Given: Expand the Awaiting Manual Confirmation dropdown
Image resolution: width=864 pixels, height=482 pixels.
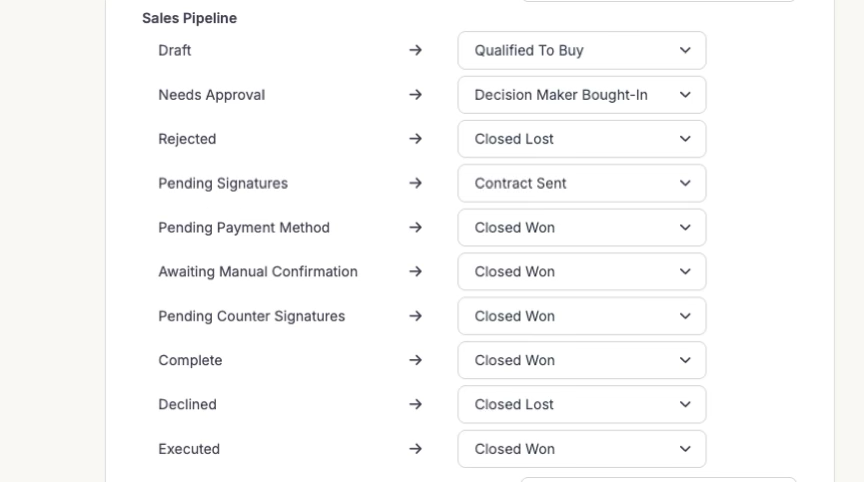Looking at the screenshot, I should 581,272.
